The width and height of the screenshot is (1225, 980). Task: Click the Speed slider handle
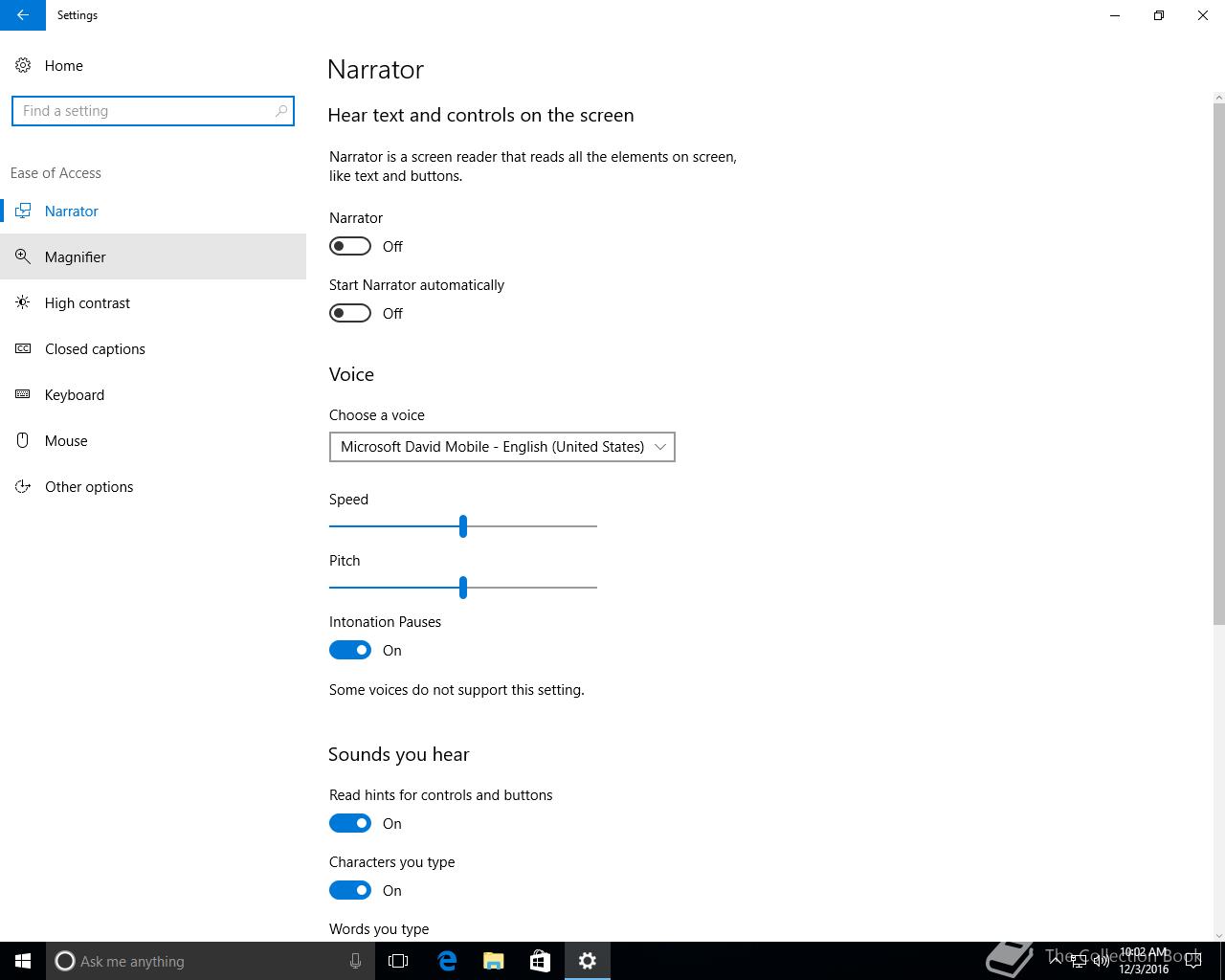pyautogui.click(x=463, y=525)
